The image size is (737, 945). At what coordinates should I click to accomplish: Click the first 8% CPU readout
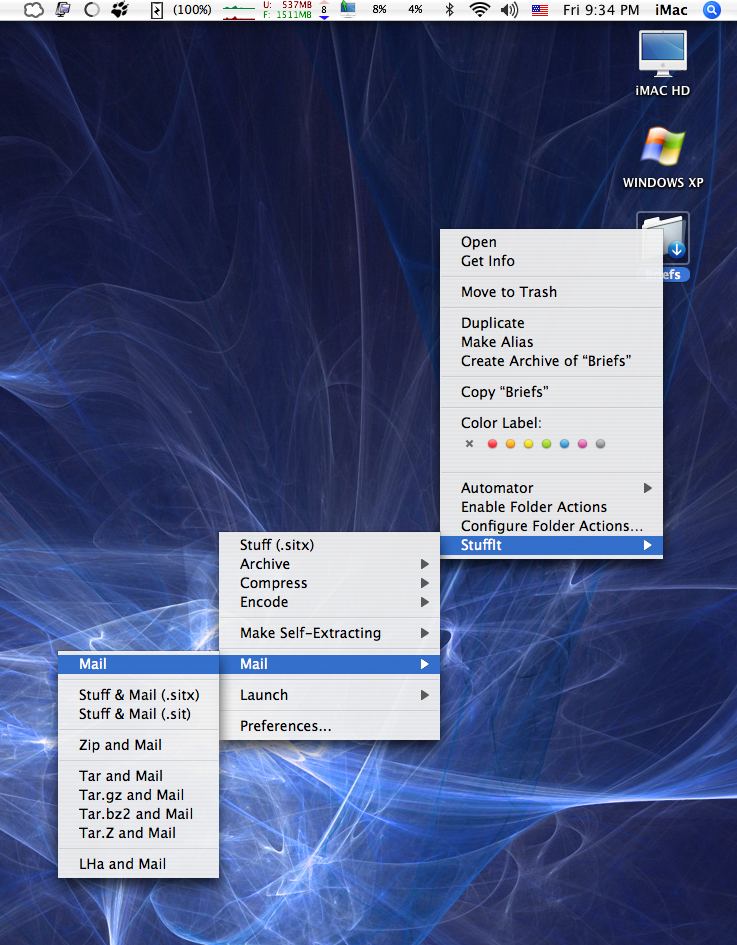[379, 10]
